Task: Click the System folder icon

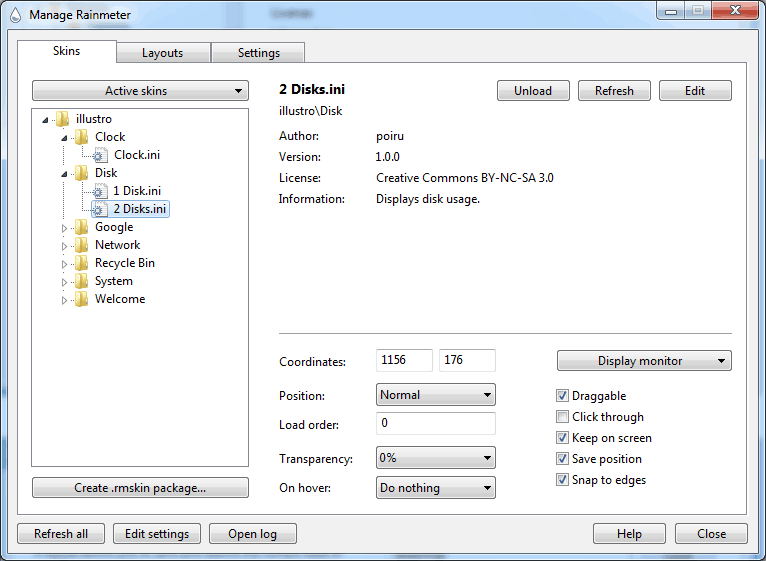Action: [x=81, y=281]
